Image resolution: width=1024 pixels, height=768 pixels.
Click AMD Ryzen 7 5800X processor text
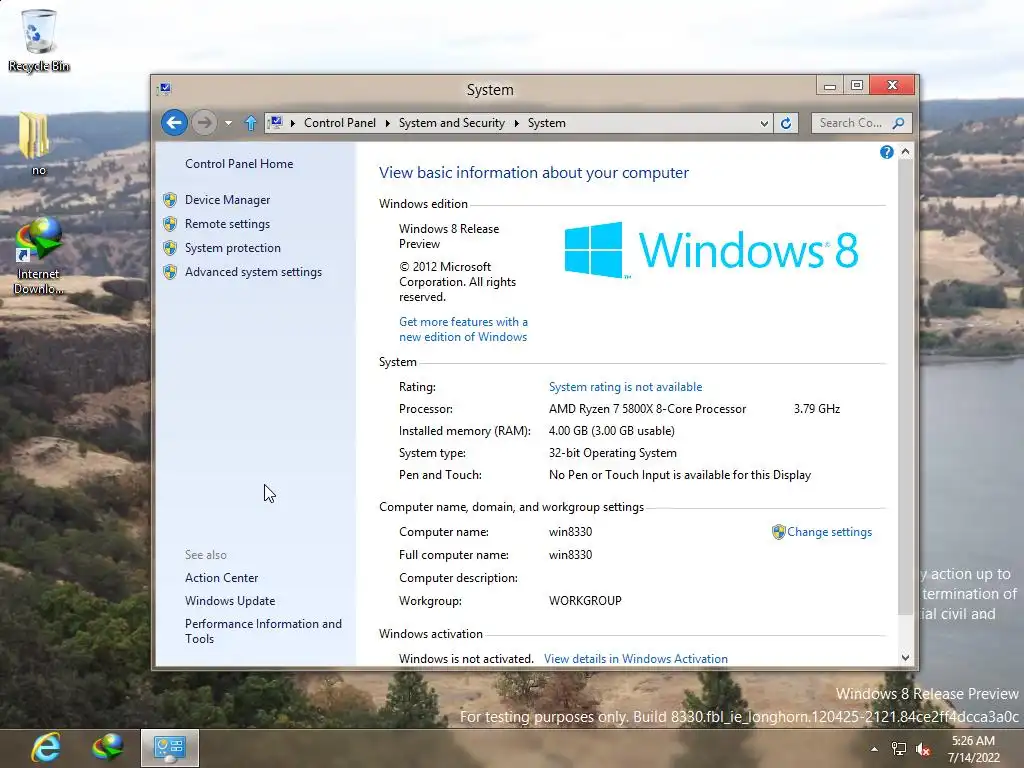[647, 409]
